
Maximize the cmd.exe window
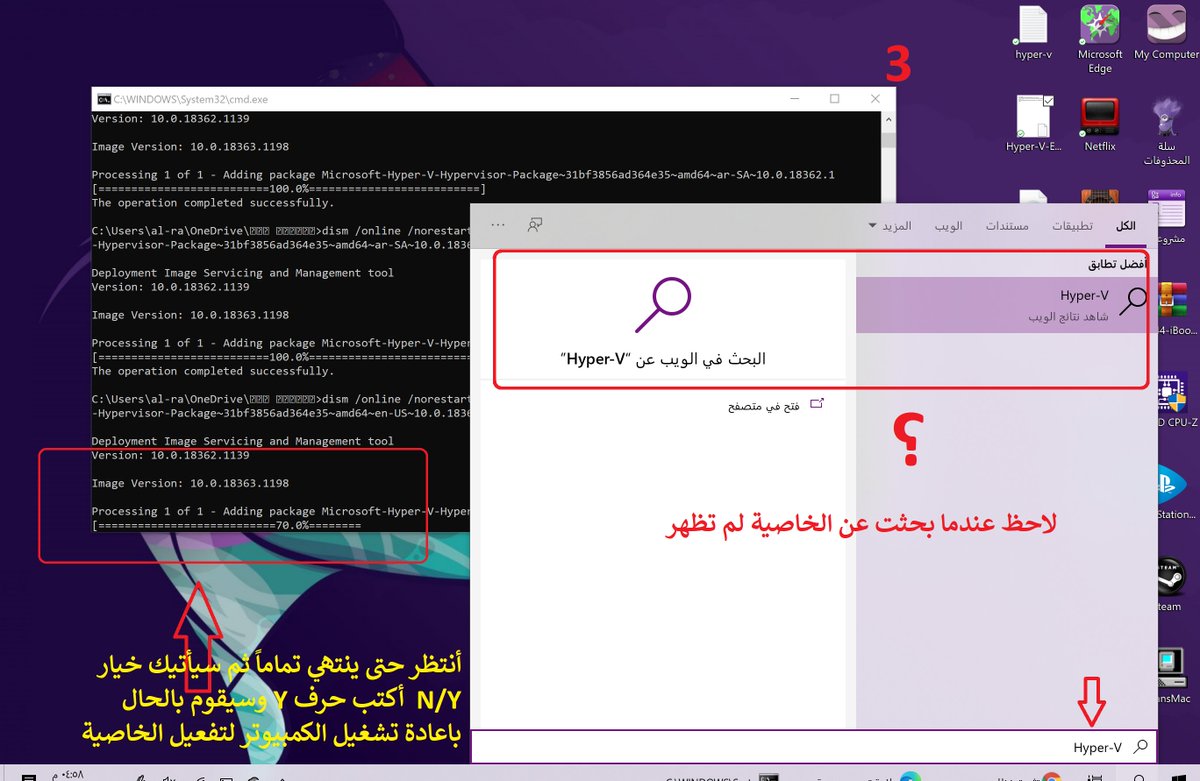[835, 99]
